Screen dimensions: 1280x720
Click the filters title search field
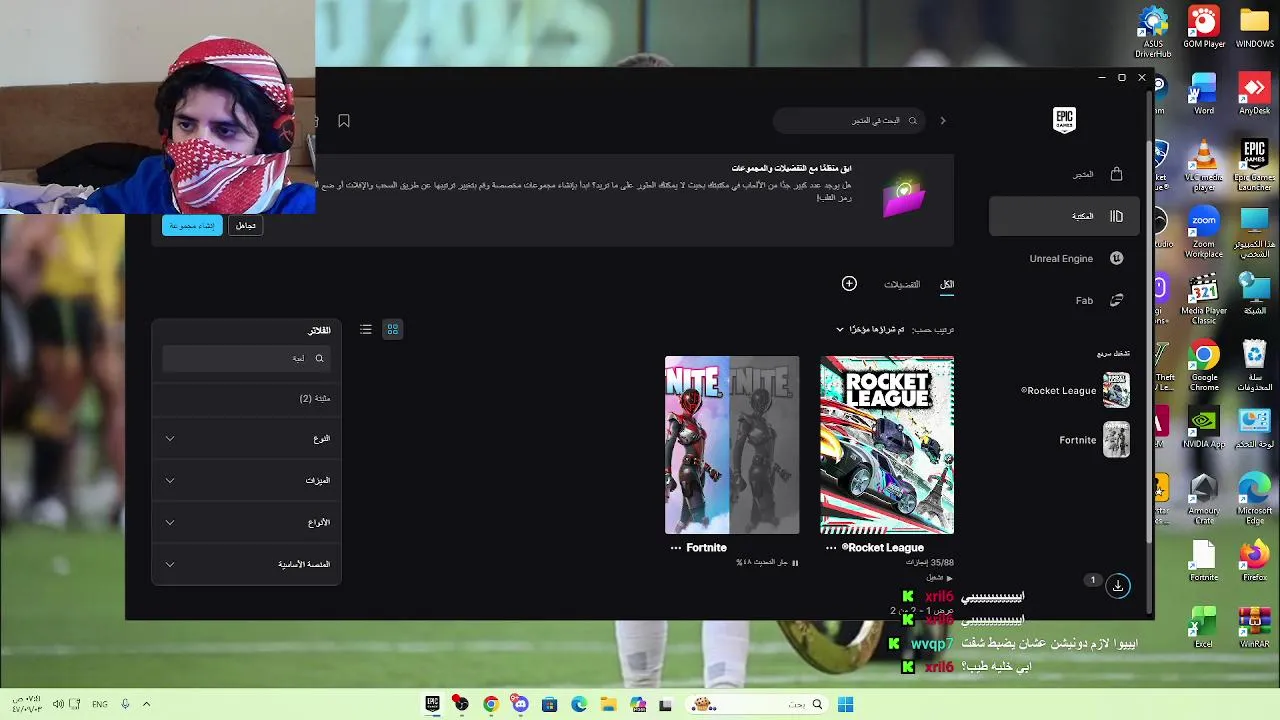pos(246,358)
